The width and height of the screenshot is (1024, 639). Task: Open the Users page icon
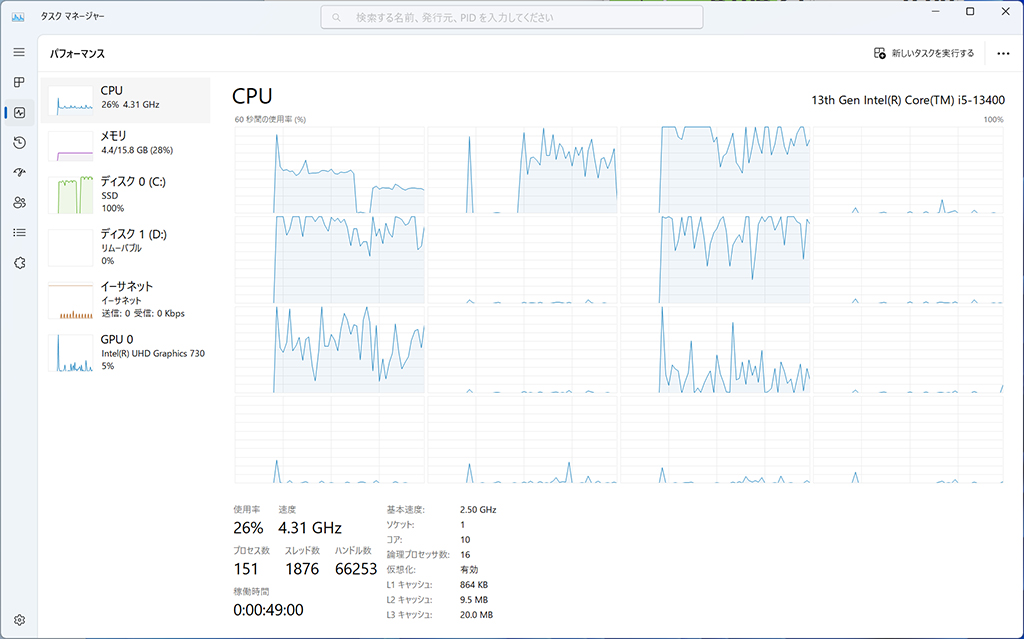coord(19,203)
